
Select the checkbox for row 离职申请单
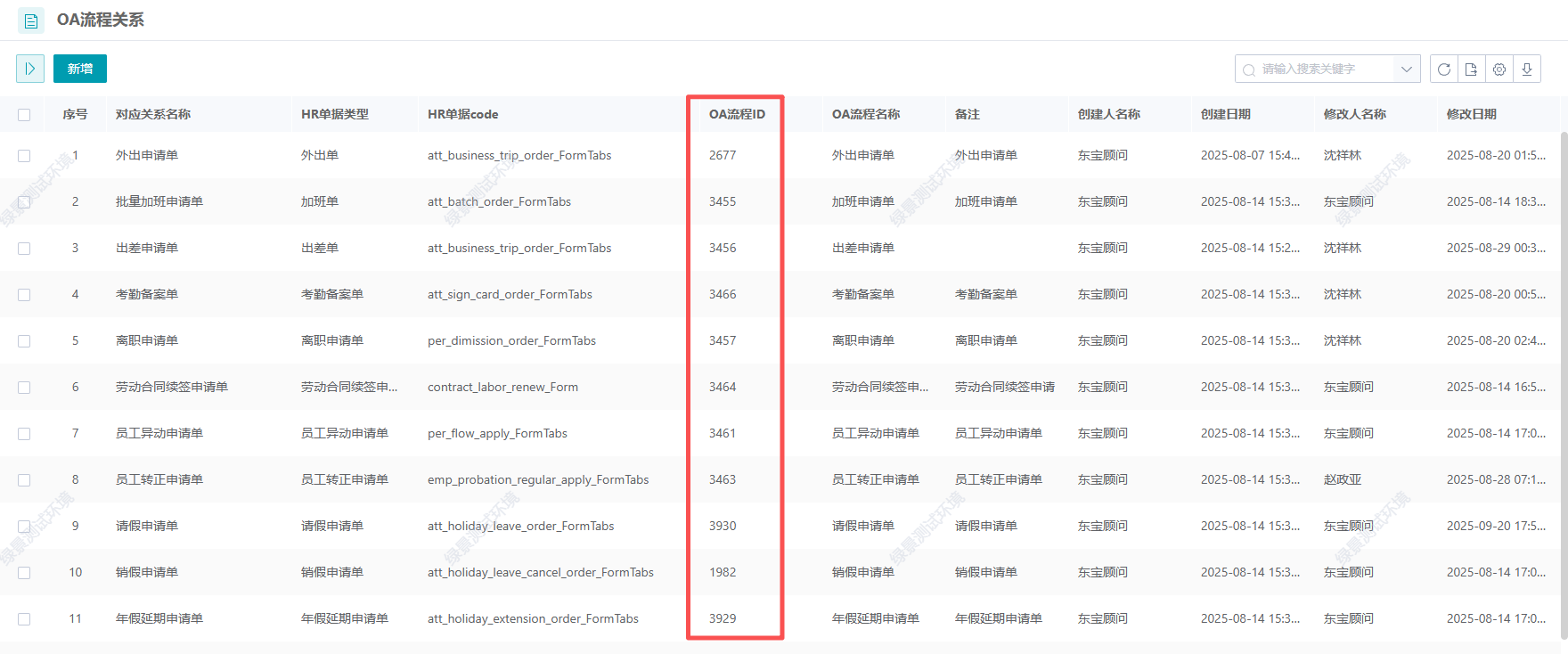coord(24,341)
